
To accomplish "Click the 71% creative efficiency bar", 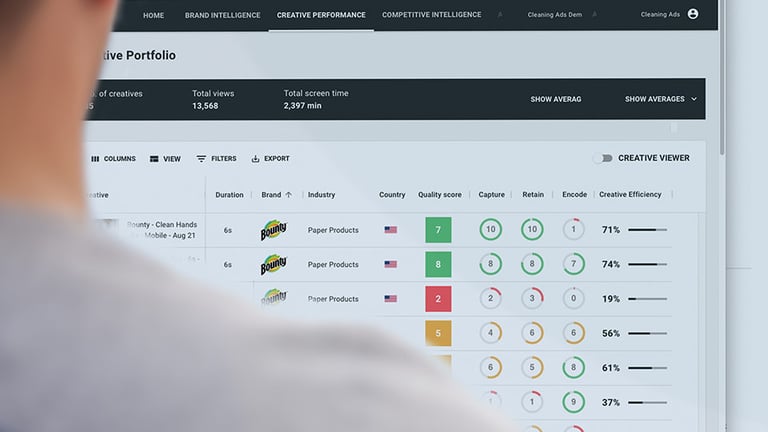I will tap(648, 230).
